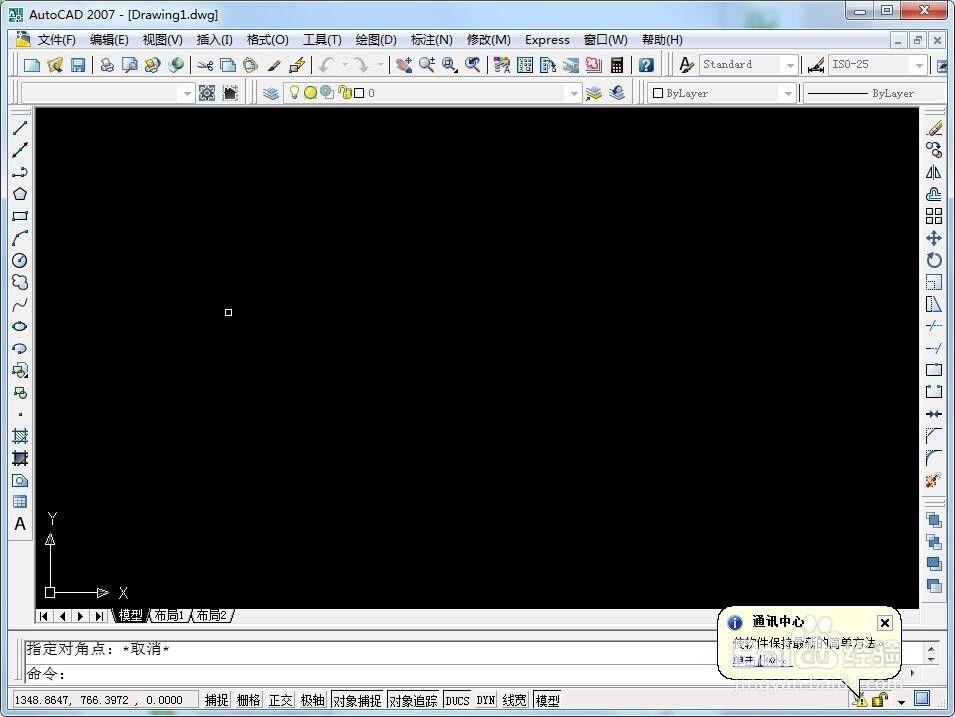Viewport: 955px width, 717px height.
Task: Toggle DYN dynamic input
Action: click(485, 700)
